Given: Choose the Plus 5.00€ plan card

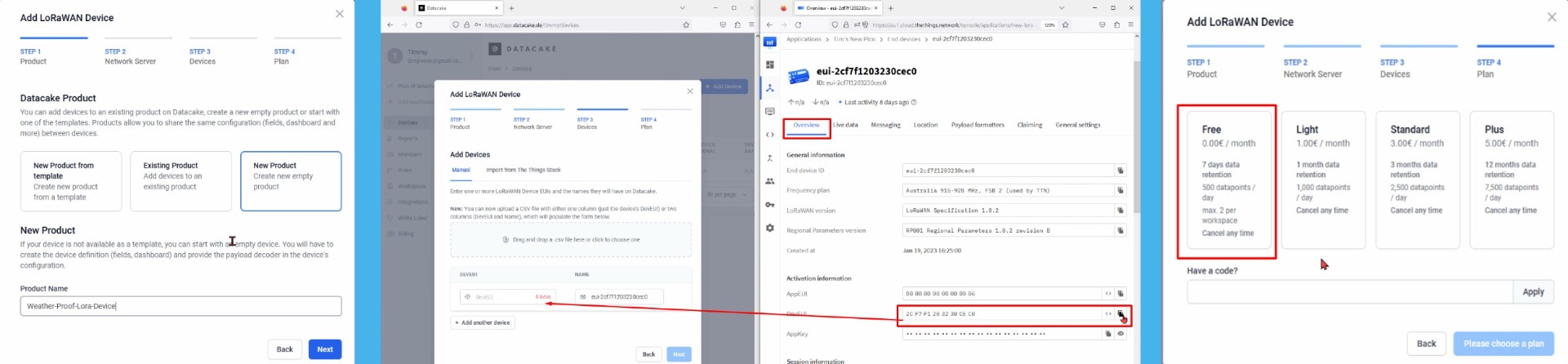Looking at the screenshot, I should (1512, 180).
